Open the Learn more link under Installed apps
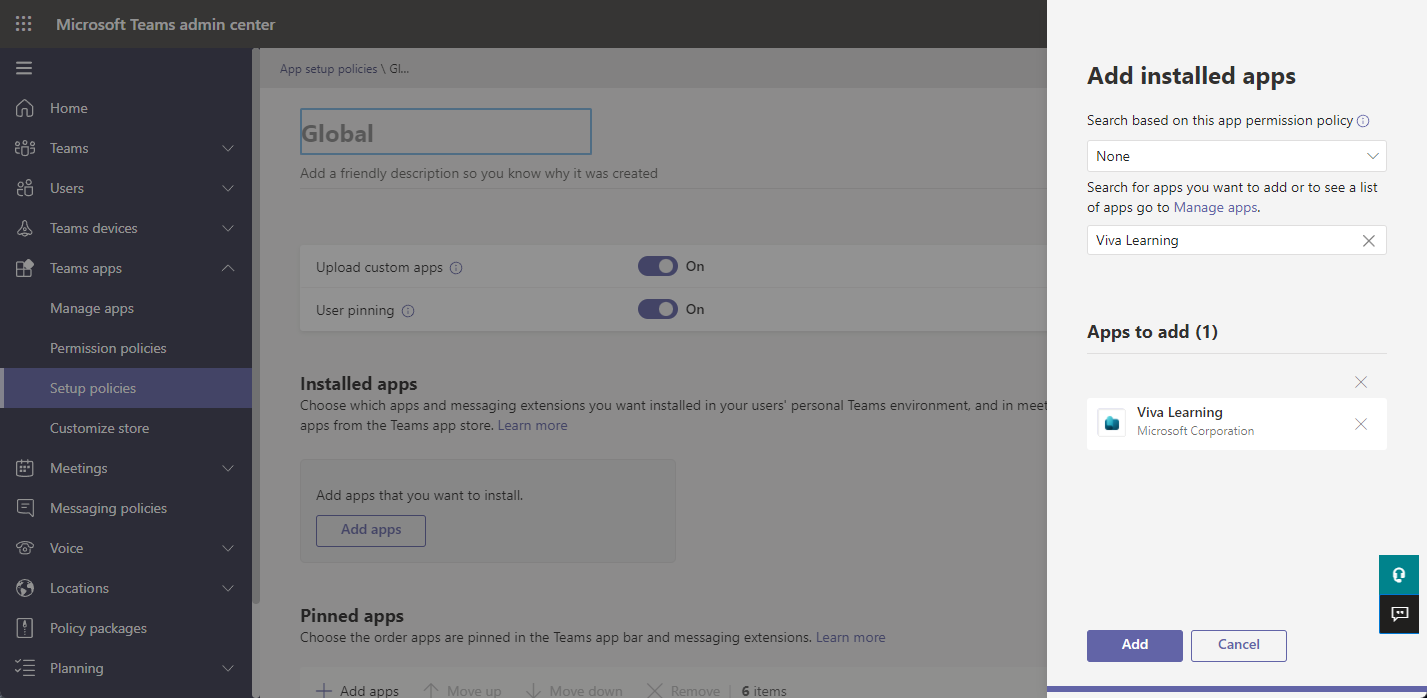 (x=532, y=424)
